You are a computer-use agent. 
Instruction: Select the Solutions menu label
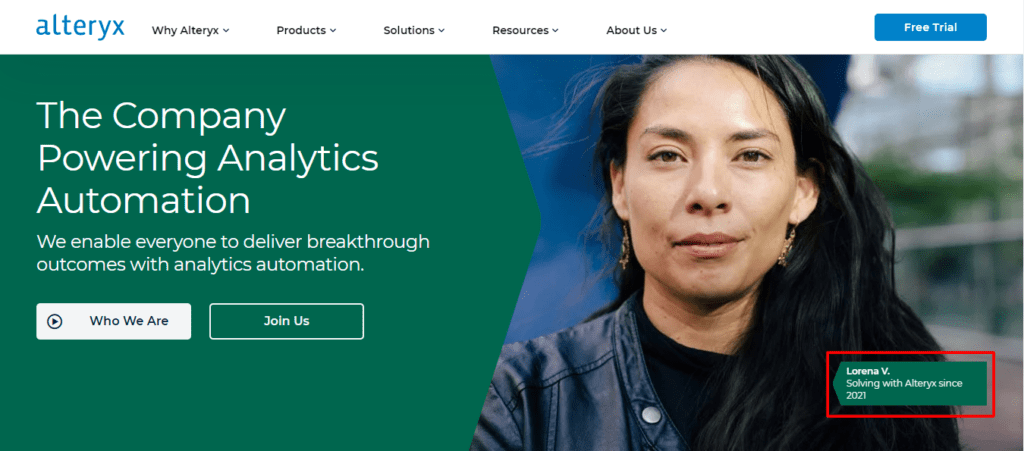pyautogui.click(x=409, y=30)
